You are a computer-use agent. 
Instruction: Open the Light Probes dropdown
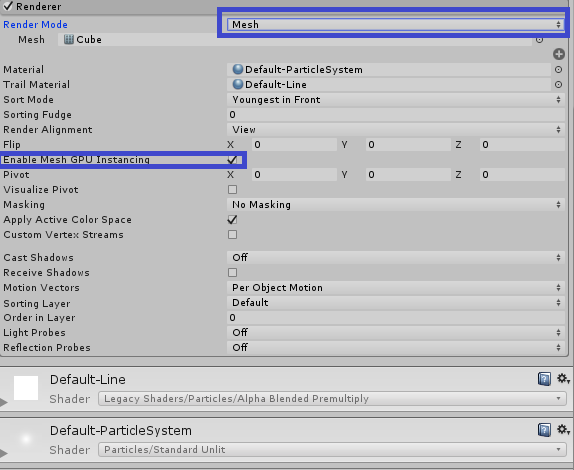point(396,333)
